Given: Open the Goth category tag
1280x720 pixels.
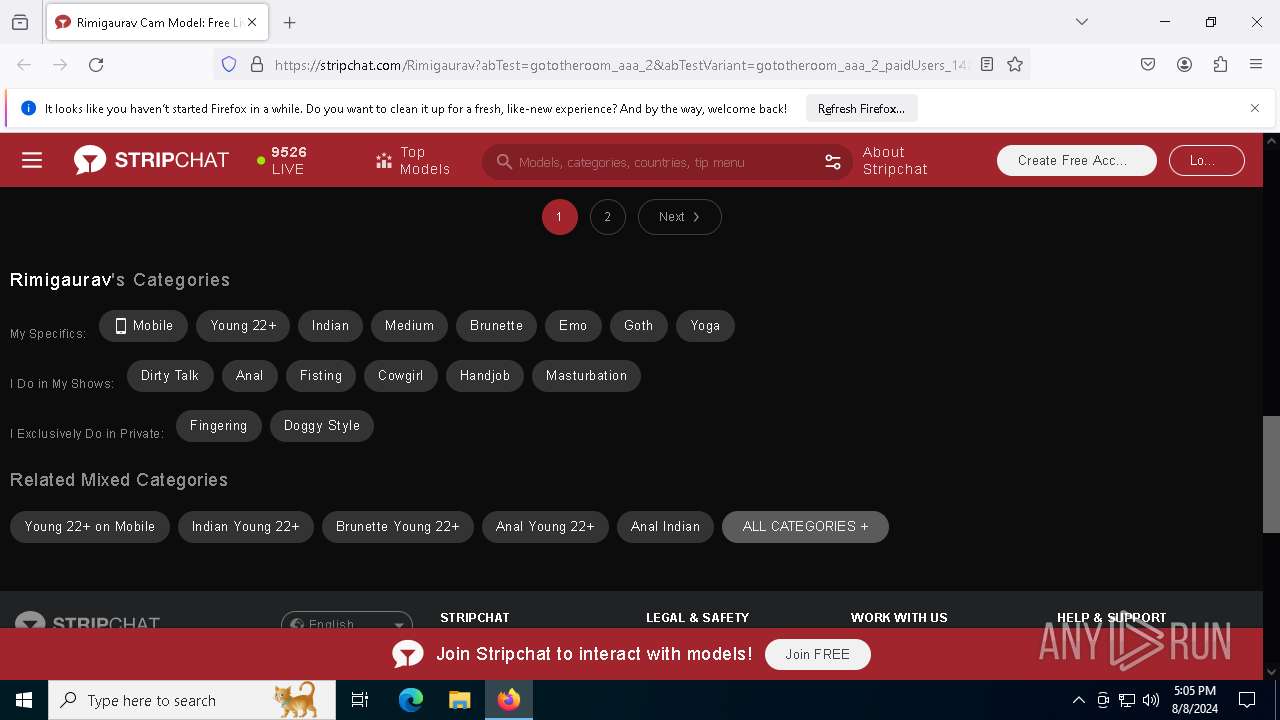Looking at the screenshot, I should (x=638, y=326).
